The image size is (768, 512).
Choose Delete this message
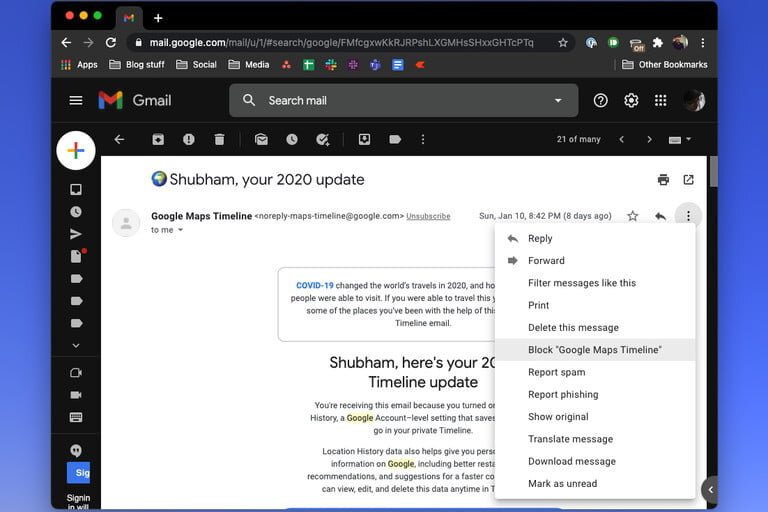tap(595, 328)
